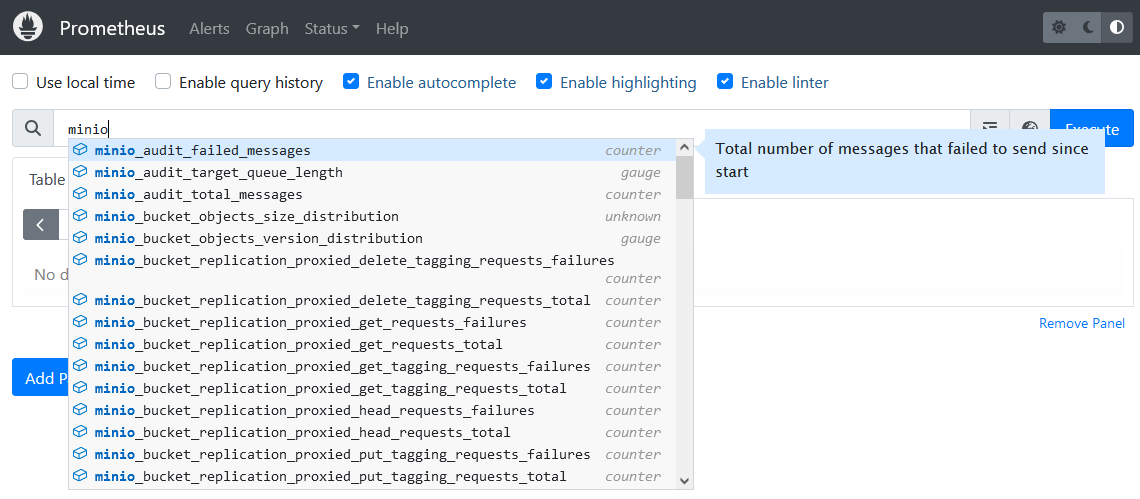Choose proxied_get_requests_total suggestion
This screenshot has width=1140, height=499.
(372, 343)
